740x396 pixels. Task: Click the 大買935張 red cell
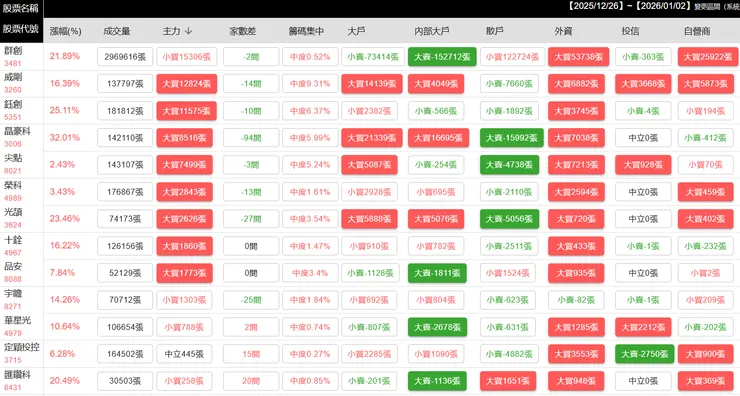click(x=576, y=273)
